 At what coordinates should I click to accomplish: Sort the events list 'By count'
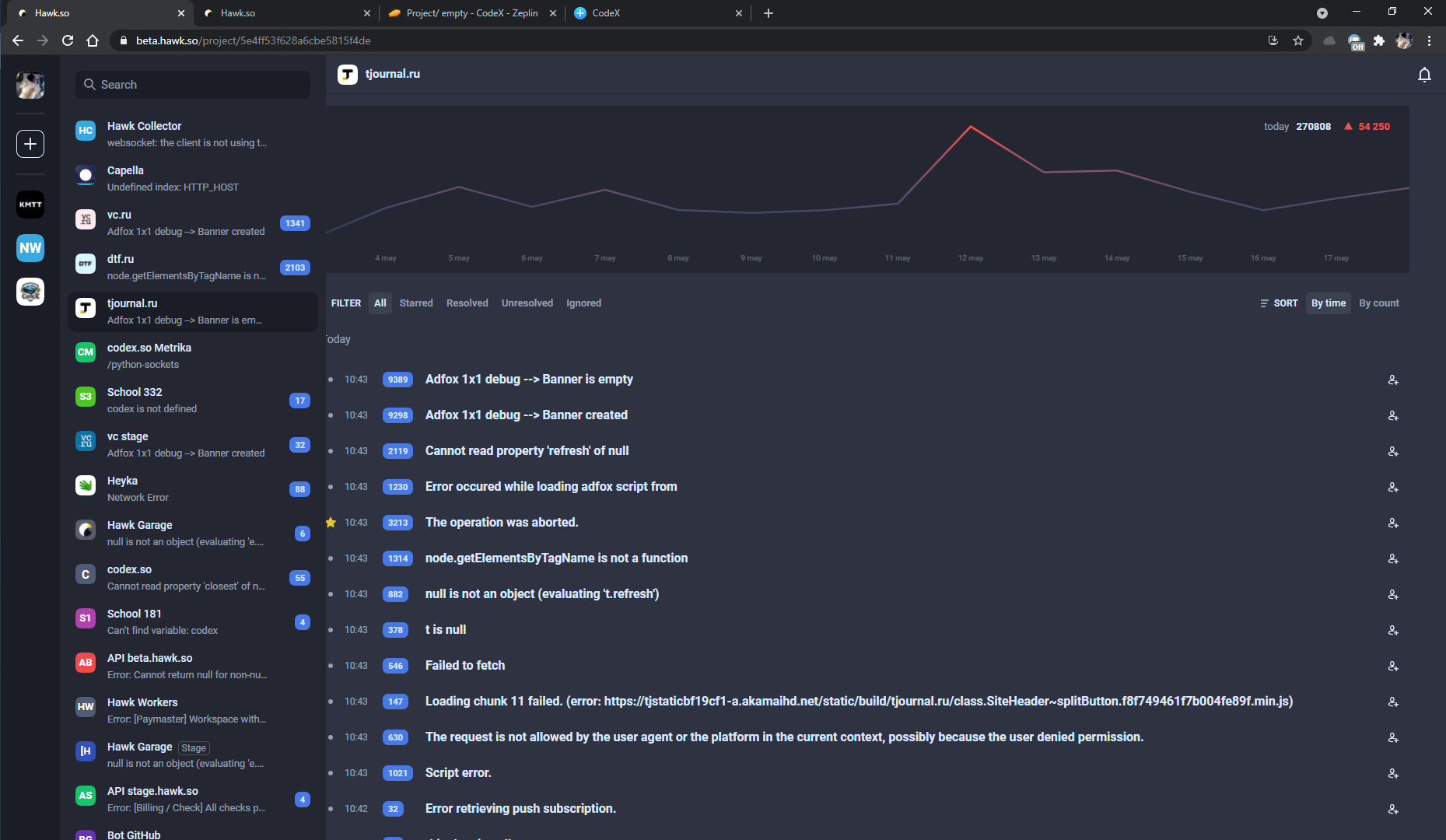click(x=1378, y=303)
